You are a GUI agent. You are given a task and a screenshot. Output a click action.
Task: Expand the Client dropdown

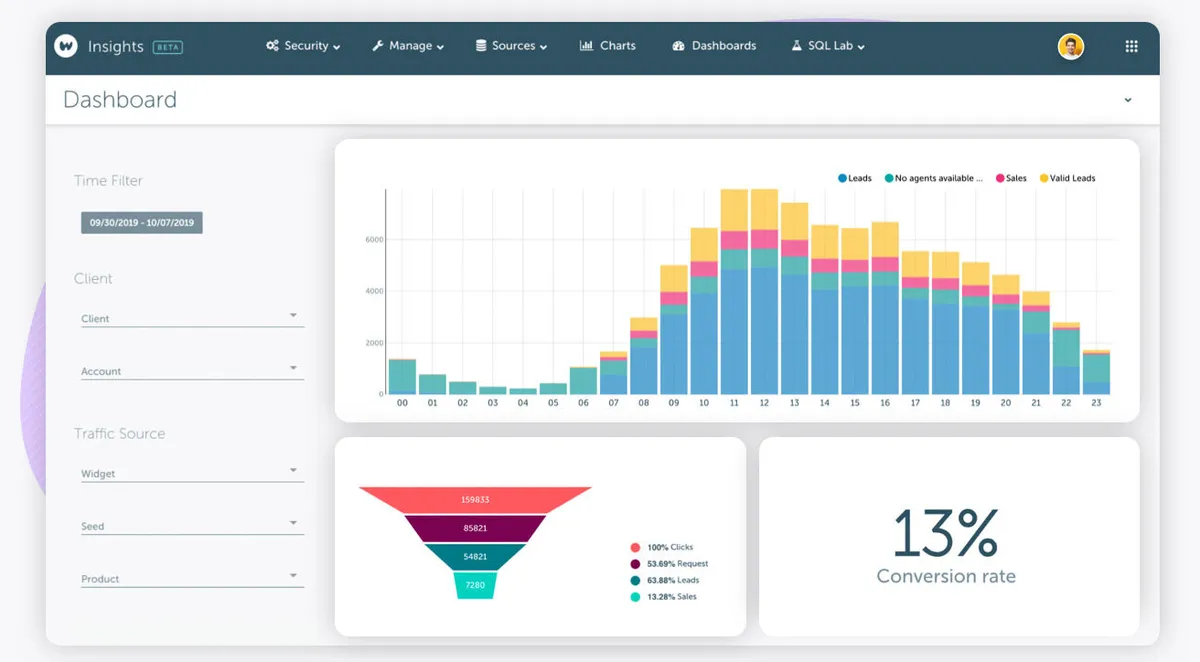295,314
